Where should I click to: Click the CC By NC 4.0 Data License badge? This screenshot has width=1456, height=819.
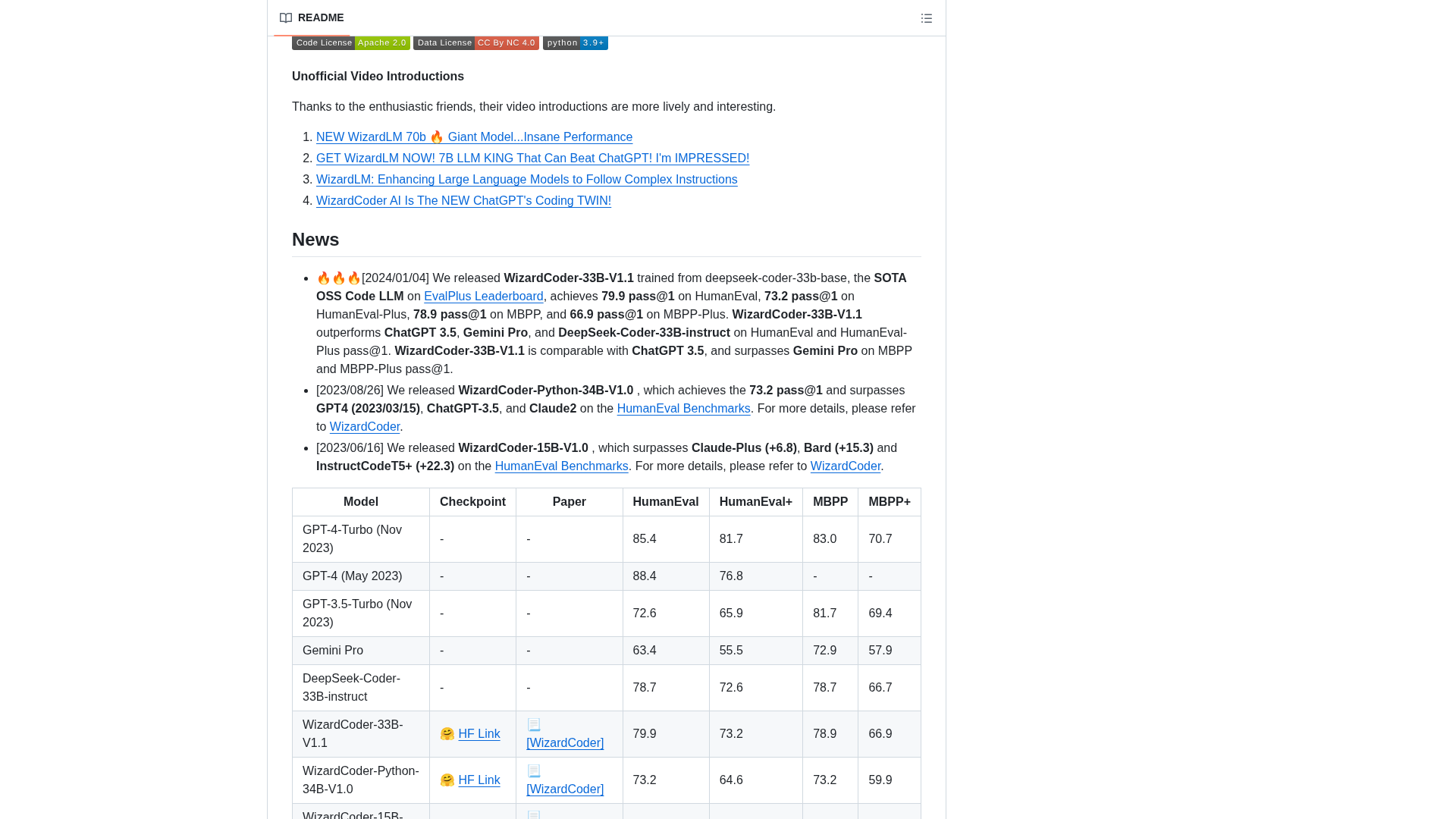[475, 43]
